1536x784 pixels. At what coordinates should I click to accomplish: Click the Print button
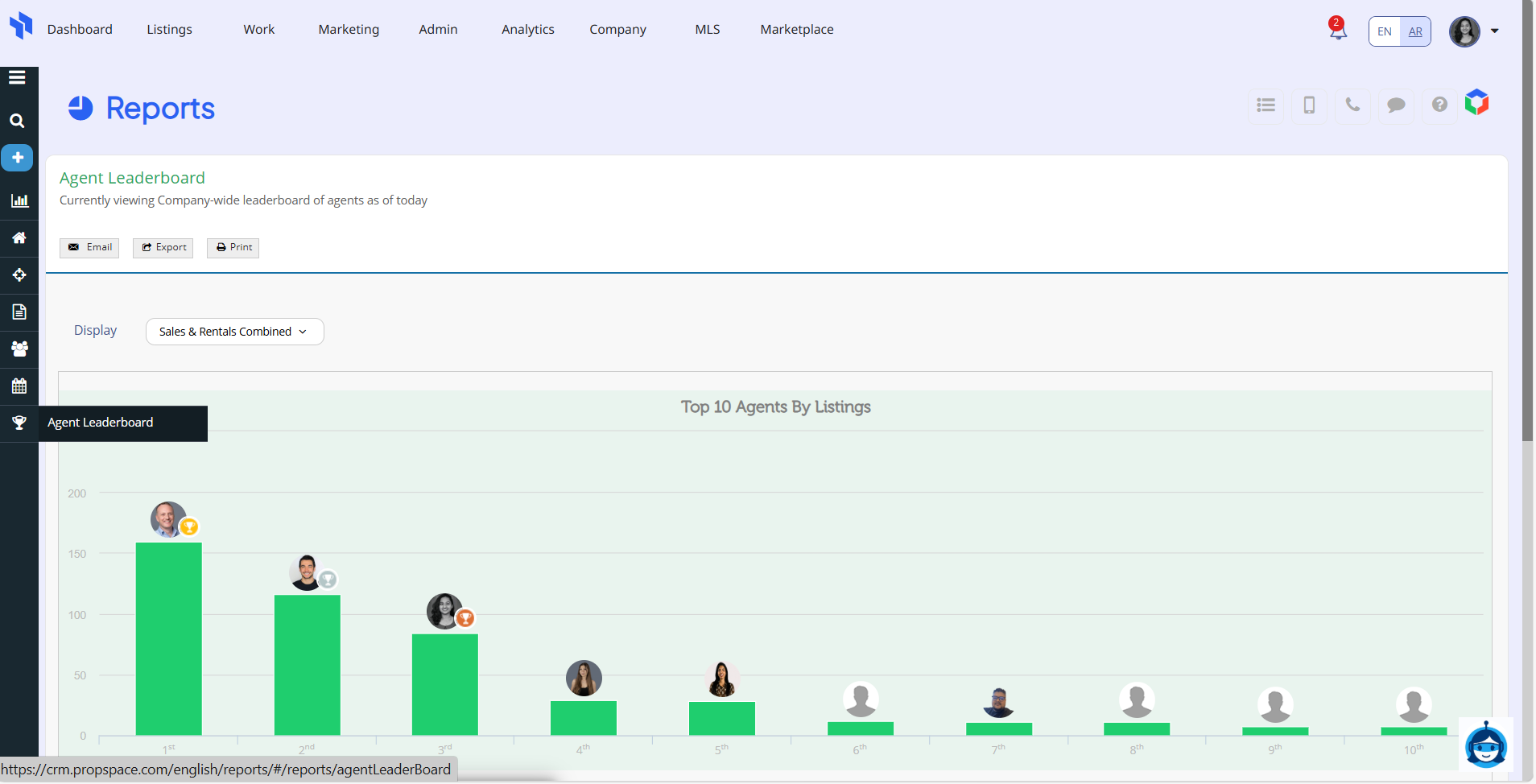(x=233, y=248)
